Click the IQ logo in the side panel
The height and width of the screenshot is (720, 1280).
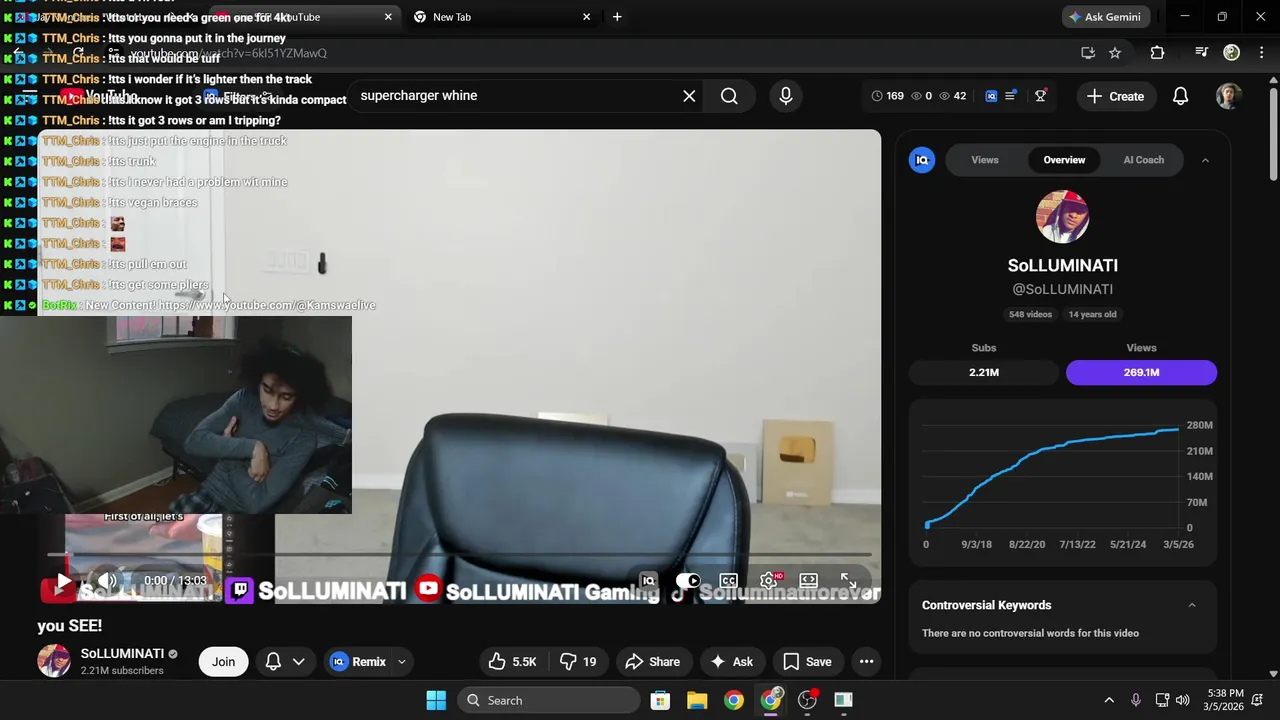922,160
